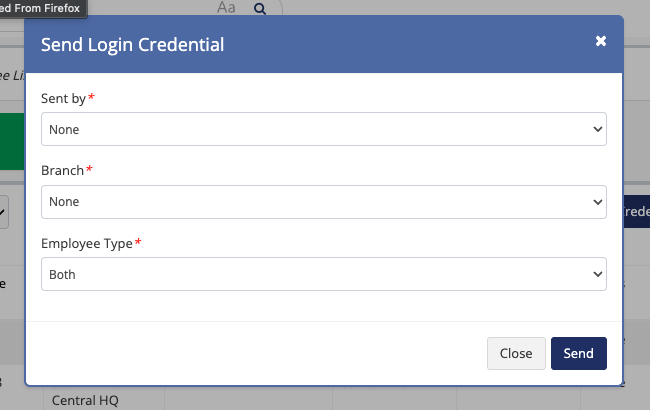The image size is (650, 410).
Task: Click the Employee Type chevron arrow
Action: (598, 274)
